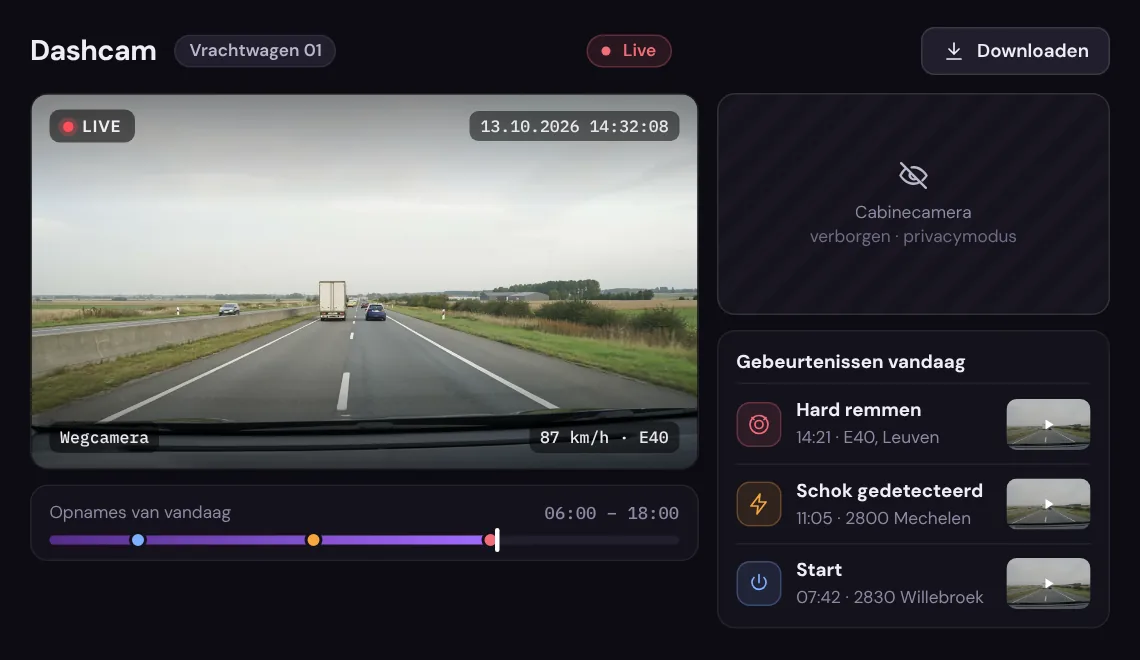Screen dimensions: 1140x660
Task: Click 14:21 · E40, Leuven details
Action: click(x=867, y=438)
